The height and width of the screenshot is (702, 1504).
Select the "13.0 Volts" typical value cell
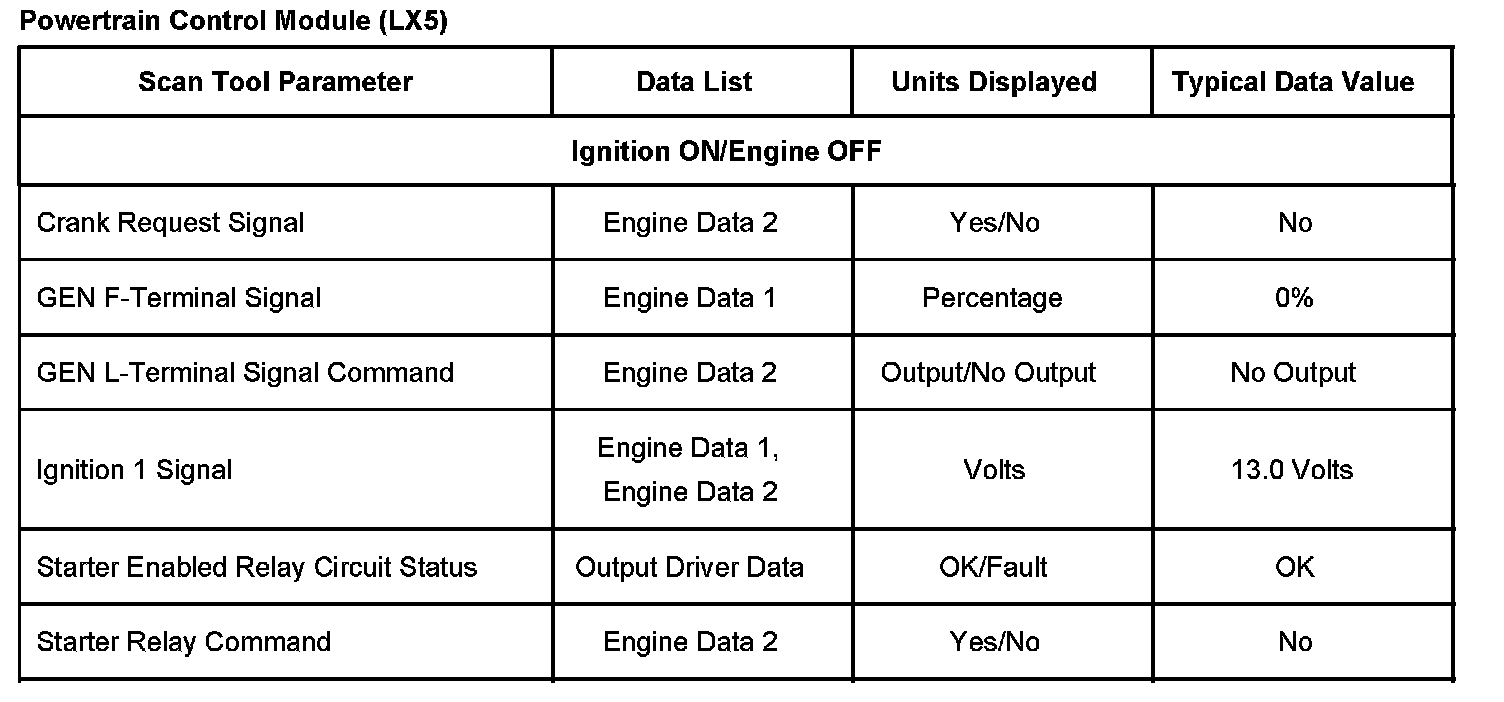coord(1293,470)
